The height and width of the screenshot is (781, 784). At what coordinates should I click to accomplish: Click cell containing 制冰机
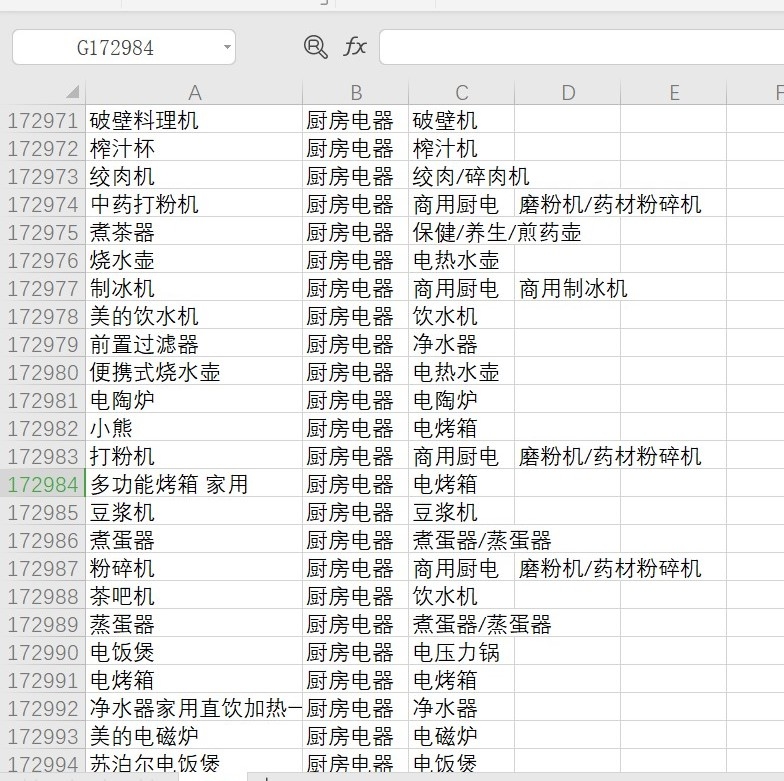click(x=194, y=288)
